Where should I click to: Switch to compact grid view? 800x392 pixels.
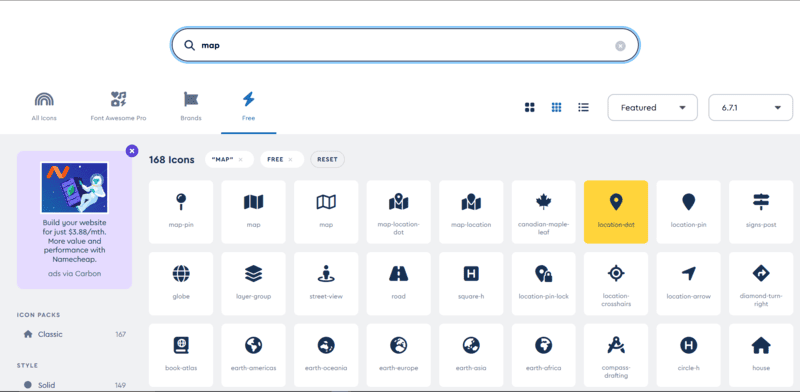point(557,107)
